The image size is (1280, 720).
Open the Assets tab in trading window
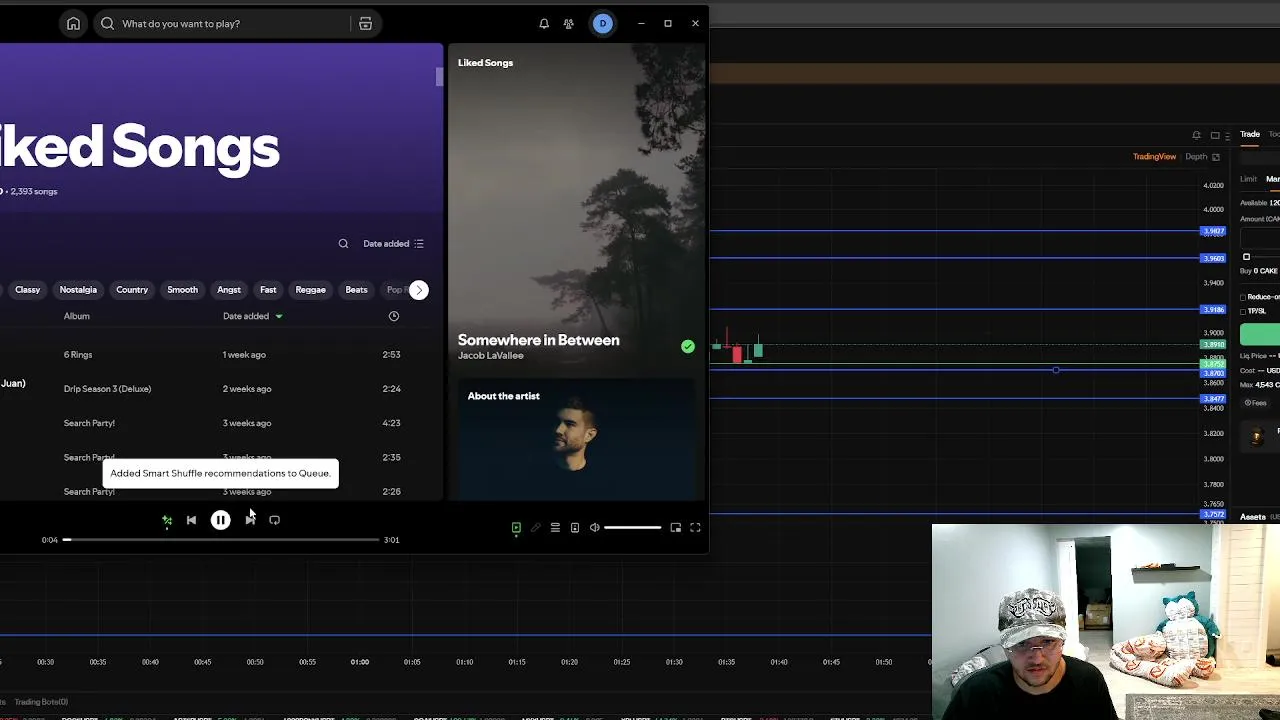pos(1253,517)
